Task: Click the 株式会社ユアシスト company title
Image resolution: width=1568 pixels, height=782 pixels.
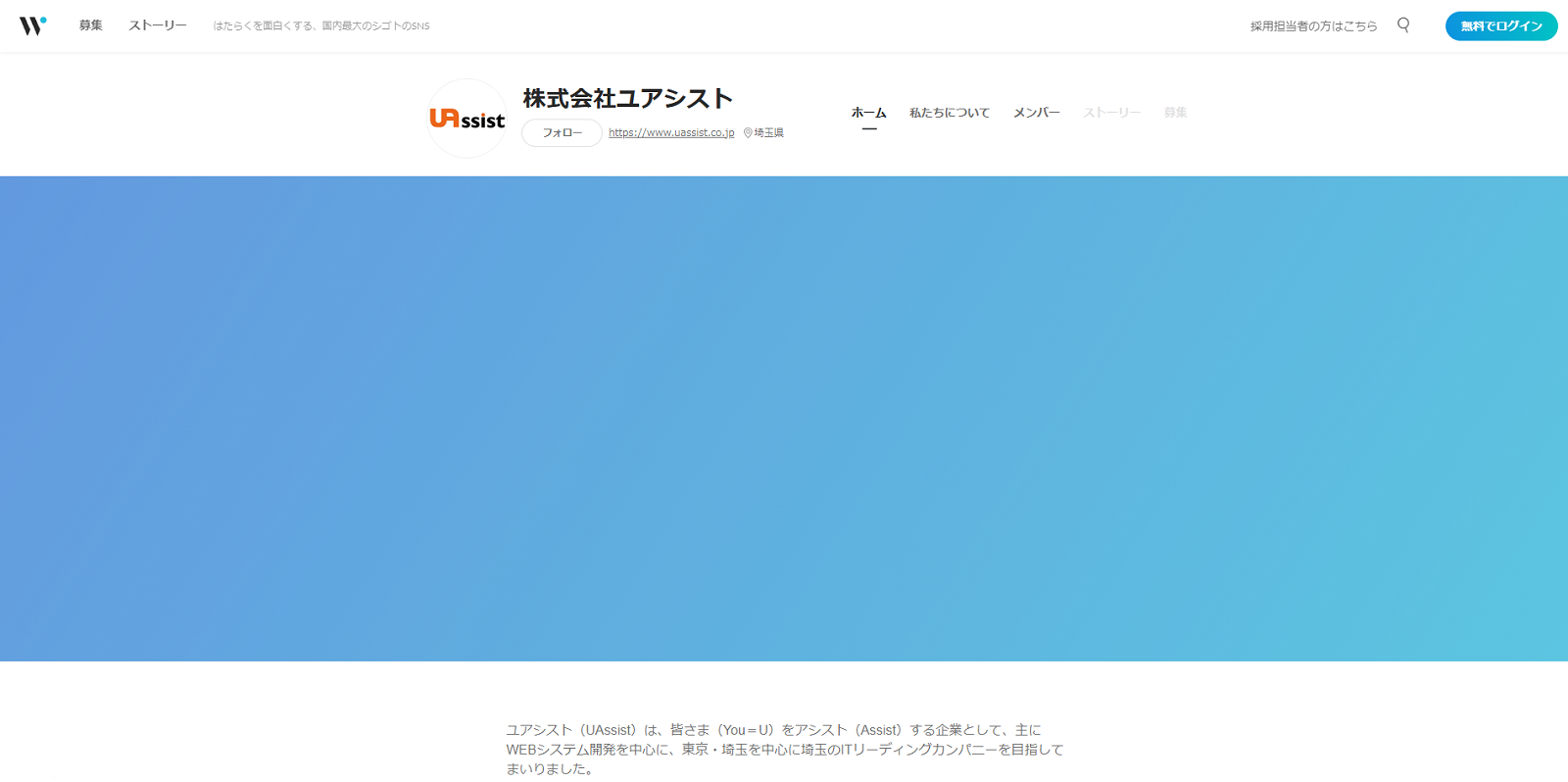Action: (628, 99)
